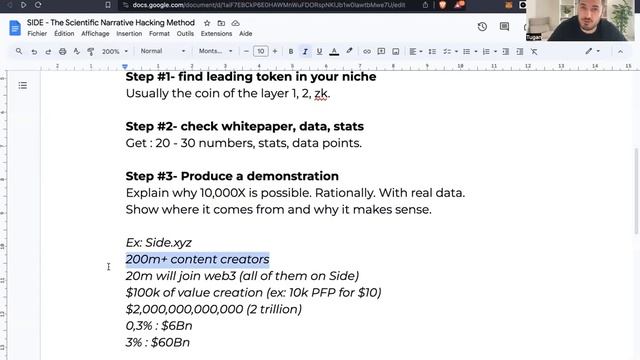Redo the last action
640x360 pixels.
pos(48,51)
